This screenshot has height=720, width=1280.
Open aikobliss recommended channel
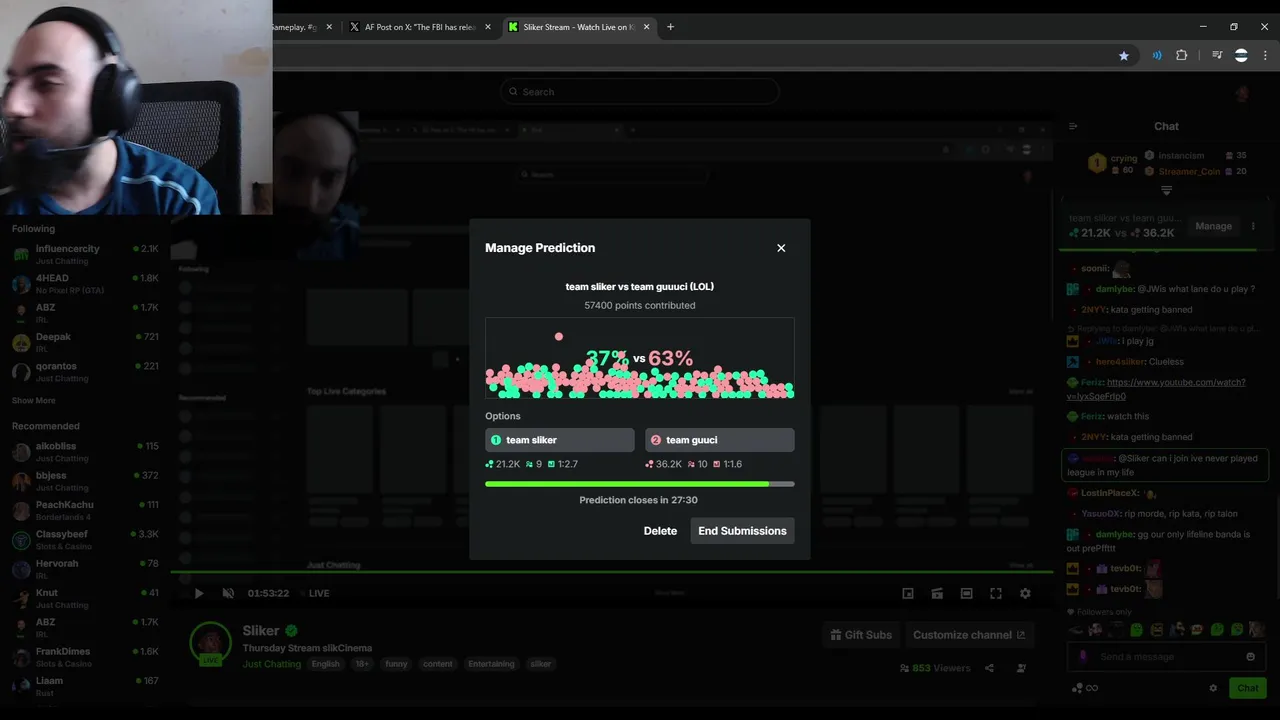86,452
